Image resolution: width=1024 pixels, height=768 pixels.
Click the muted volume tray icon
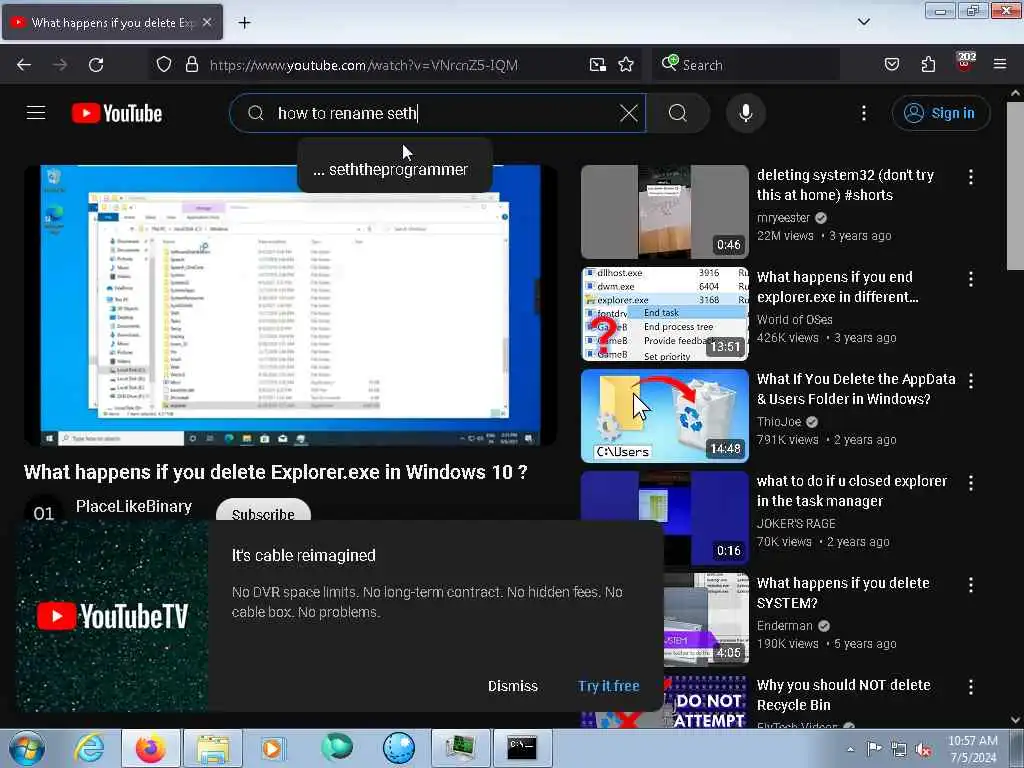pyautogui.click(x=923, y=750)
